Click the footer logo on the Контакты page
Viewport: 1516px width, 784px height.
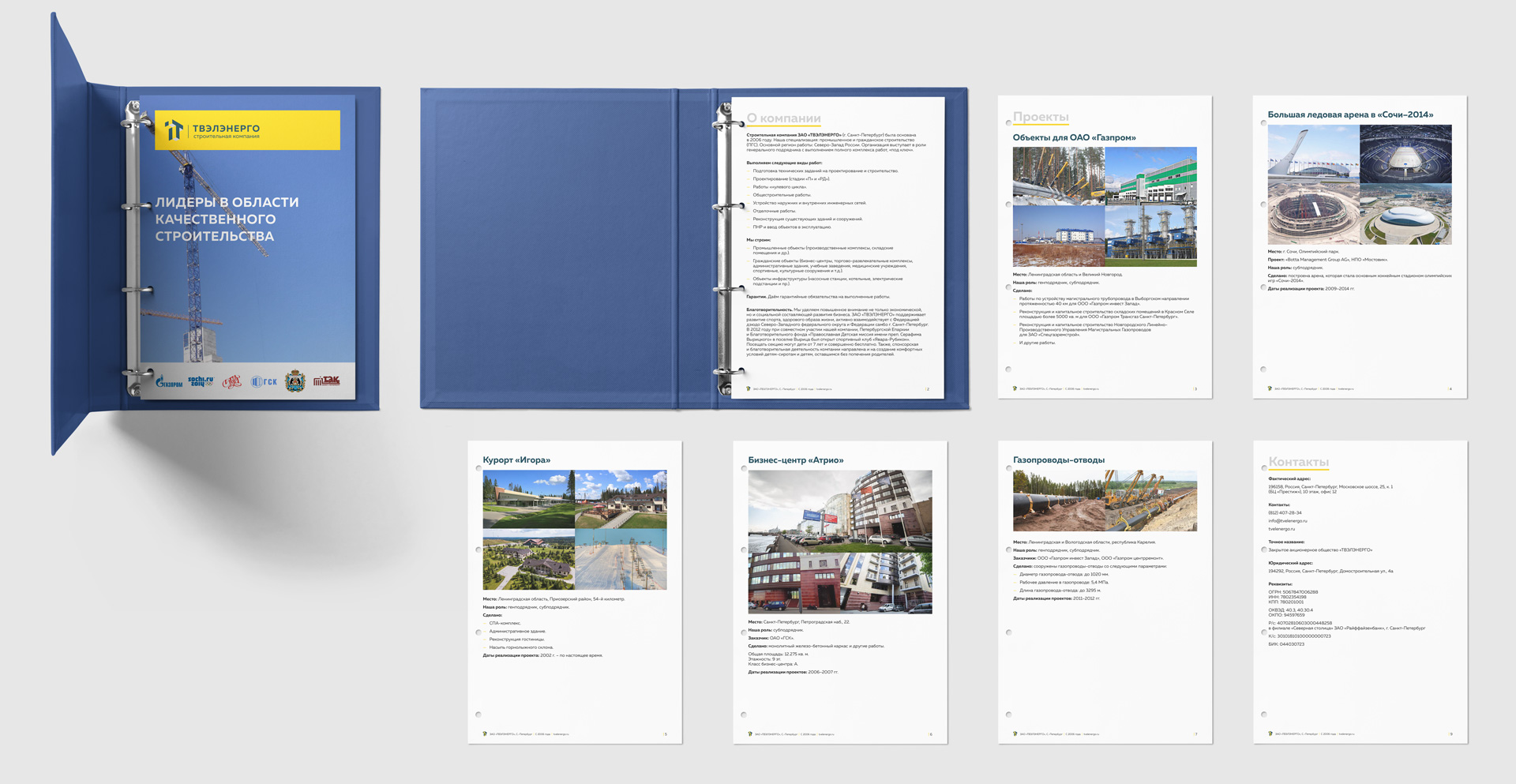tap(1270, 733)
